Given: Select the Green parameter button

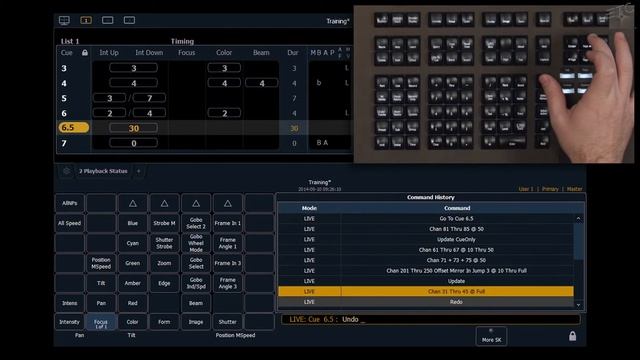Looking at the screenshot, I should pos(133,263).
